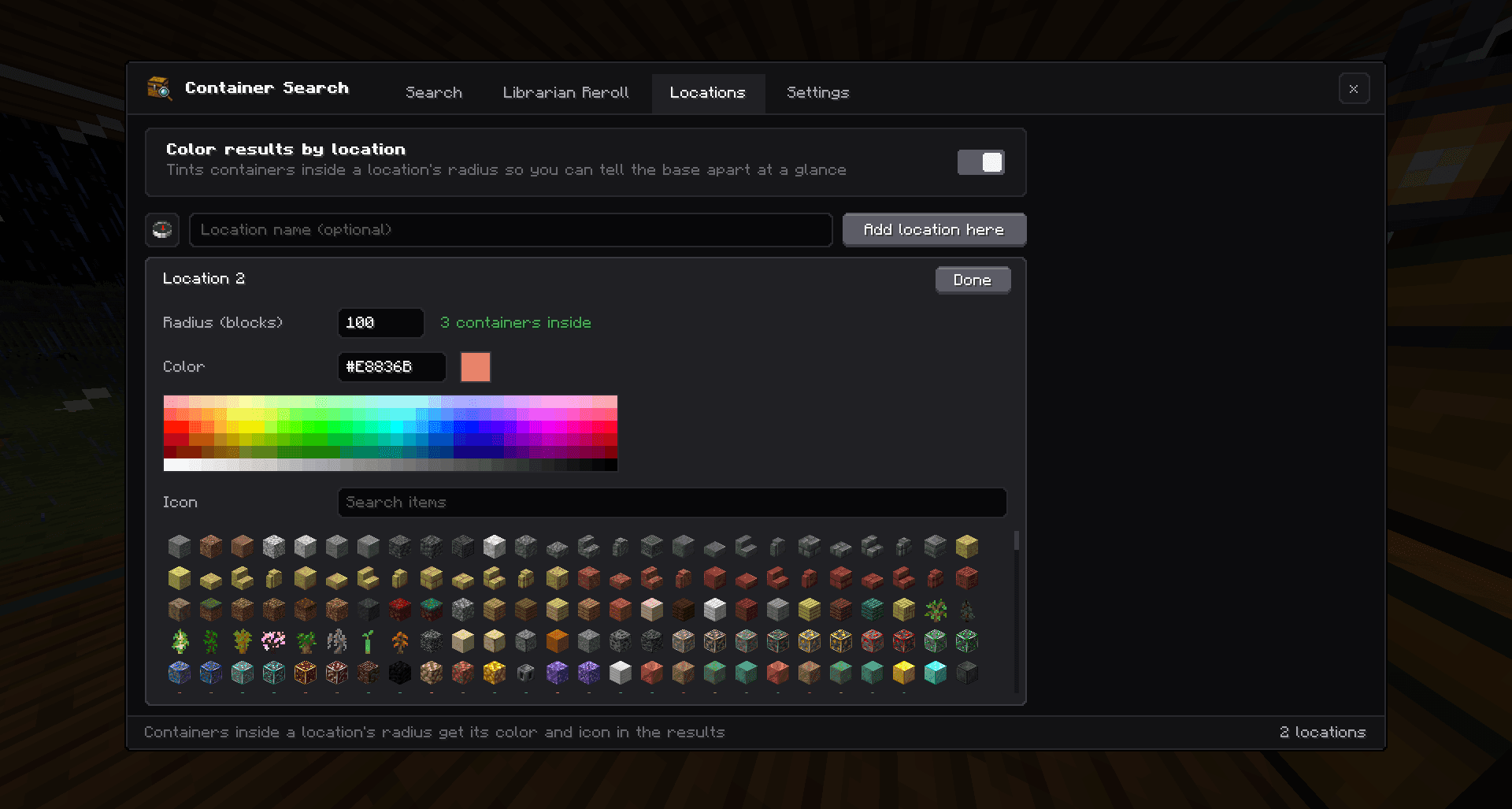This screenshot has width=1512, height=809.
Task: Pick the ancient debris block icon
Action: coord(369,673)
